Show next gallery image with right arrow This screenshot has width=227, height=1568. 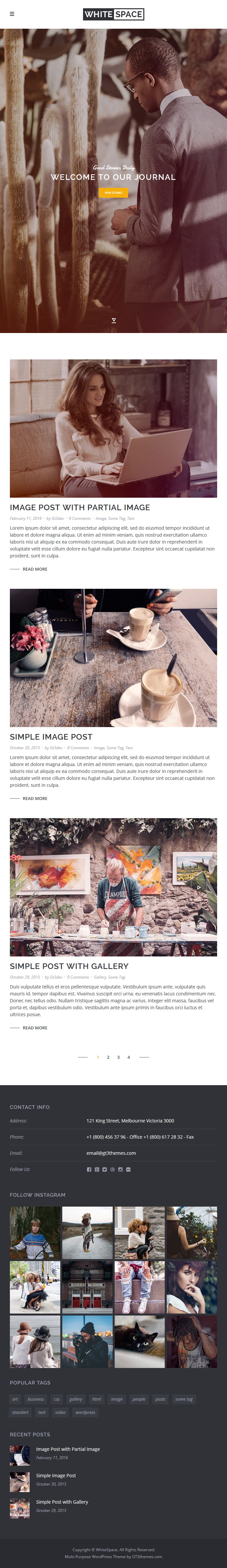198,887
